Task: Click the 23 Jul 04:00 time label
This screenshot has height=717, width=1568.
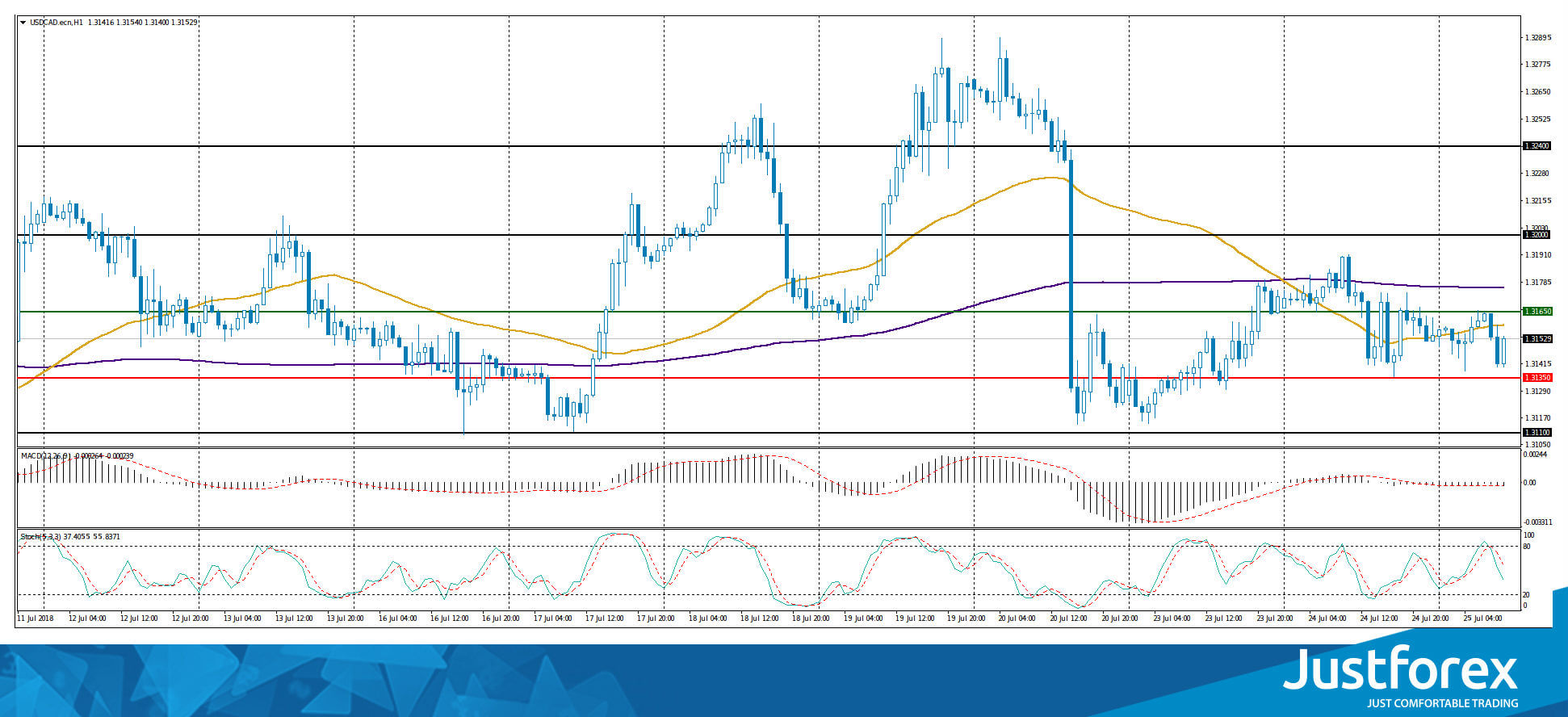Action: (1173, 618)
